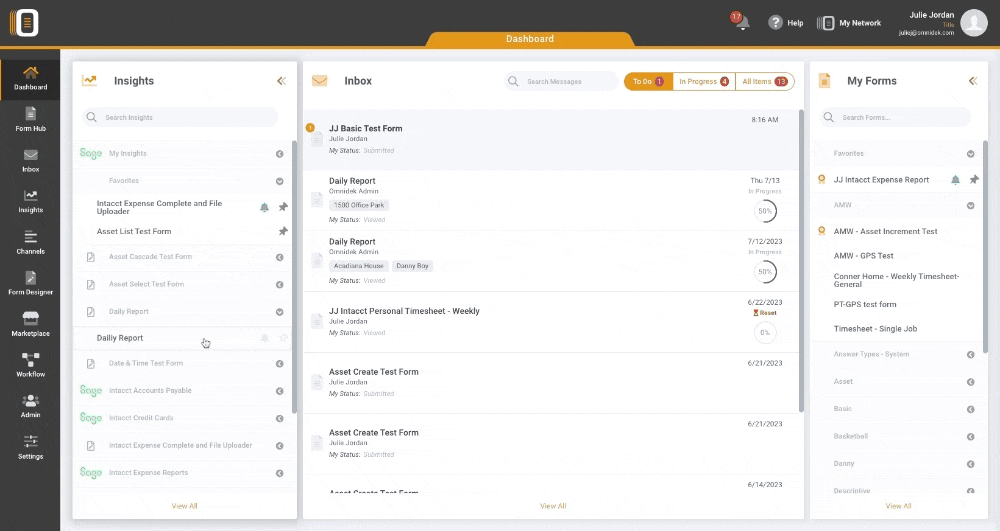Open Form Hub from the sidebar
Viewport: 1000px width, 531px height.
30,119
